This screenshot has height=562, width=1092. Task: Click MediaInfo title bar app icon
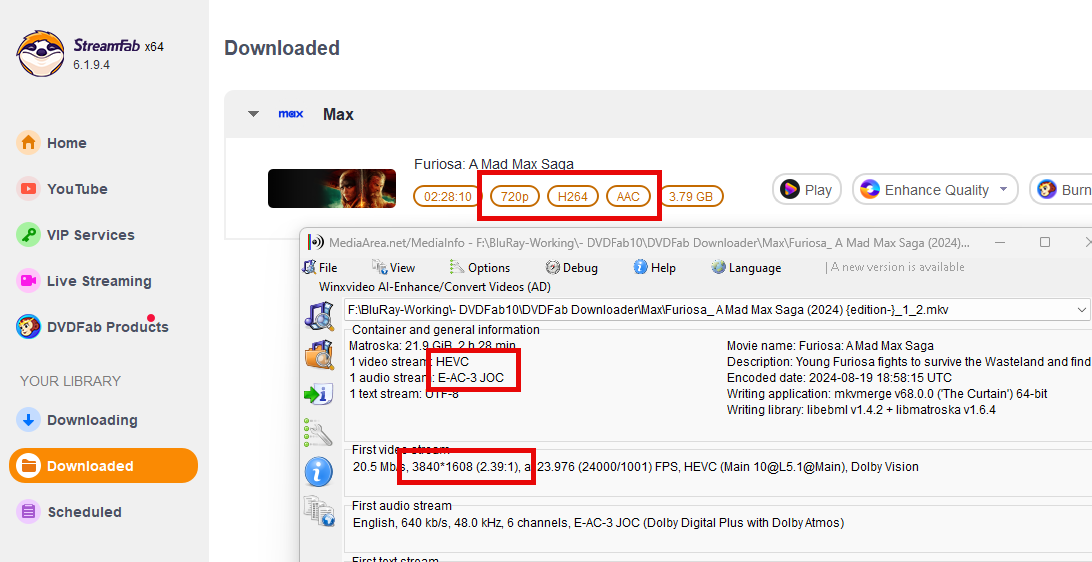pyautogui.click(x=315, y=243)
